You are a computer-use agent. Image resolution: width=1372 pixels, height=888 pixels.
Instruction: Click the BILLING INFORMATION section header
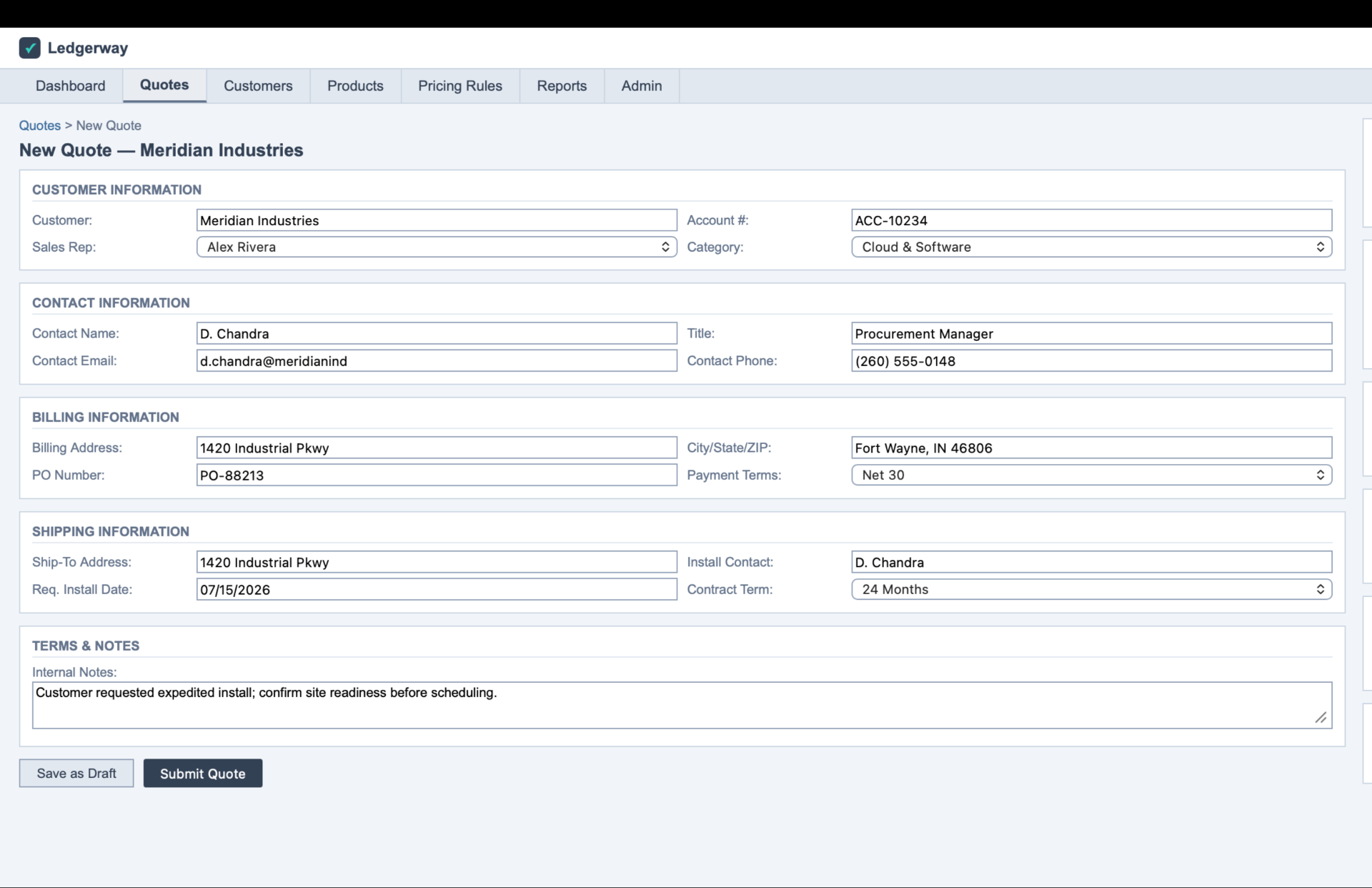pyautogui.click(x=106, y=417)
